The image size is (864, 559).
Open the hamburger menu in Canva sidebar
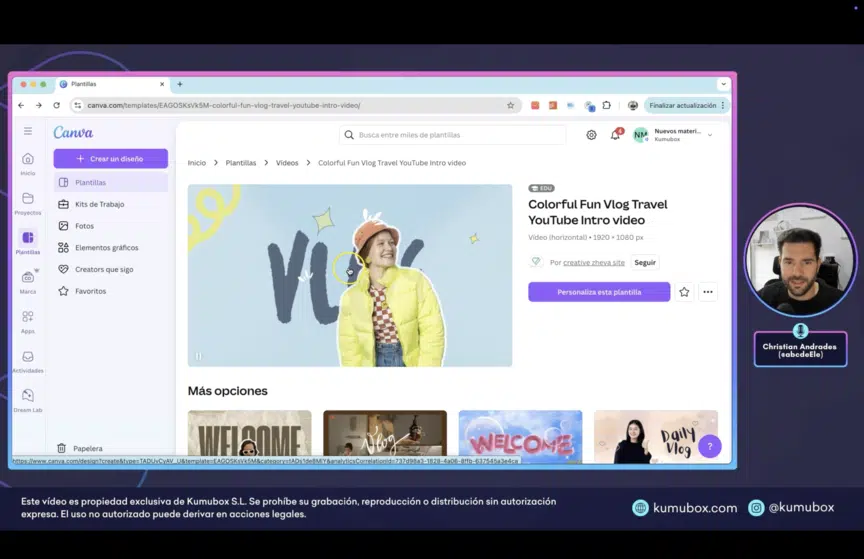point(28,131)
